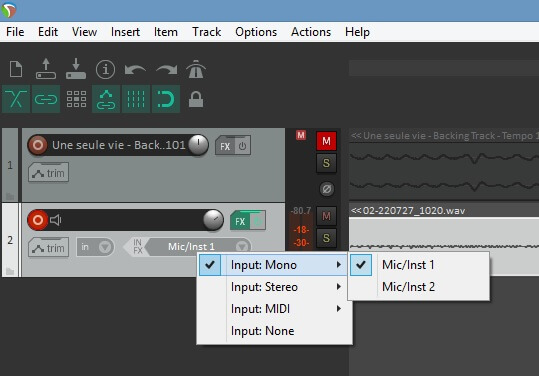Viewport: 539px width, 376px height.
Task: Solo track 1 with S button
Action: (326, 163)
